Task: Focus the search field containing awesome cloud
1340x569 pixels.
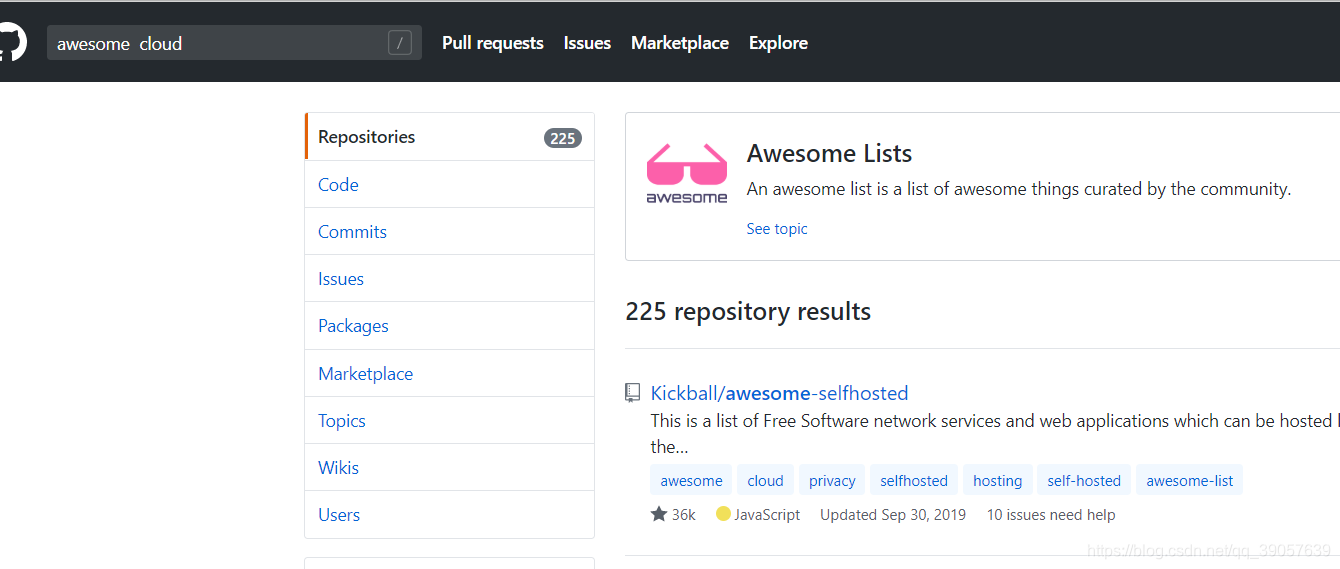Action: point(234,43)
